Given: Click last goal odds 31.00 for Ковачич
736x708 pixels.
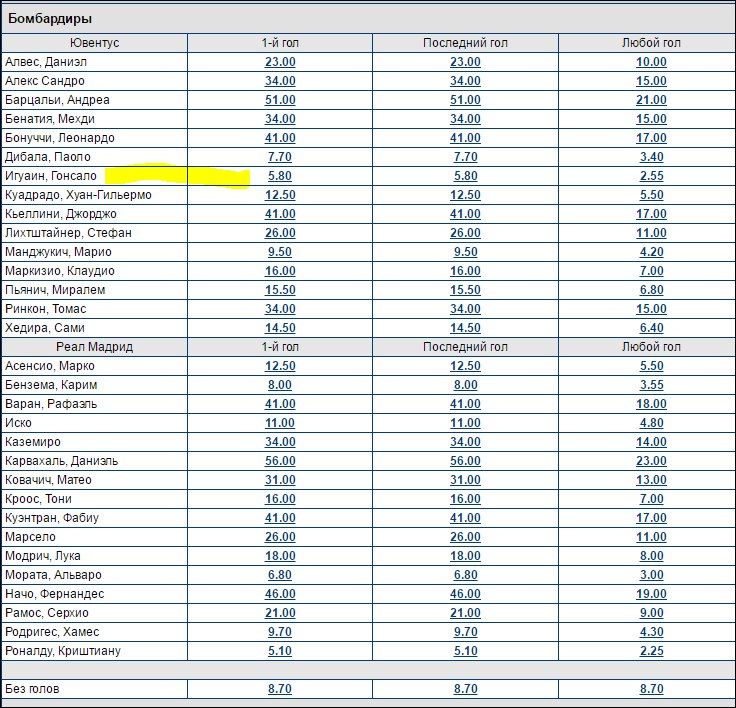Looking at the screenshot, I should tap(465, 480).
